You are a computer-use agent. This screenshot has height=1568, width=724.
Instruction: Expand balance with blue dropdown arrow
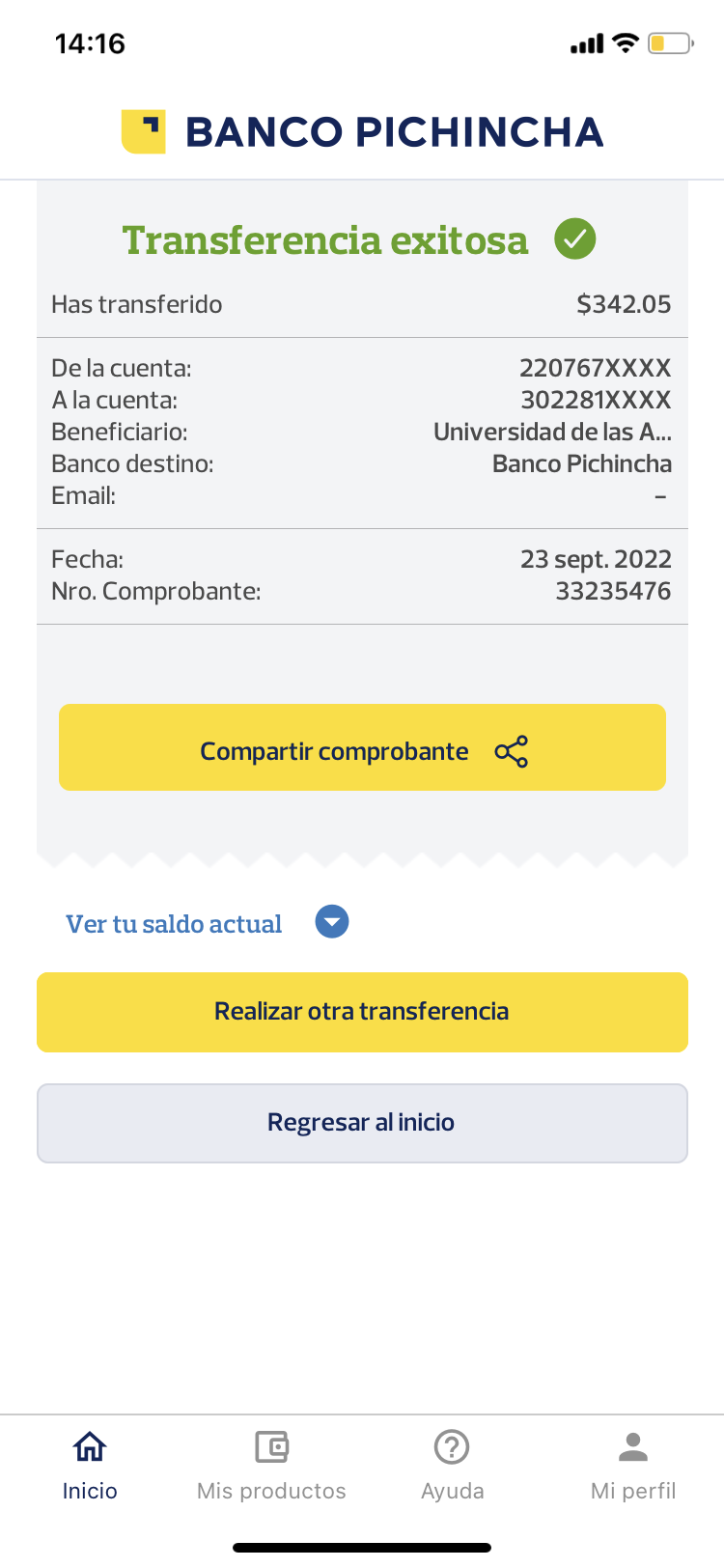click(x=332, y=922)
